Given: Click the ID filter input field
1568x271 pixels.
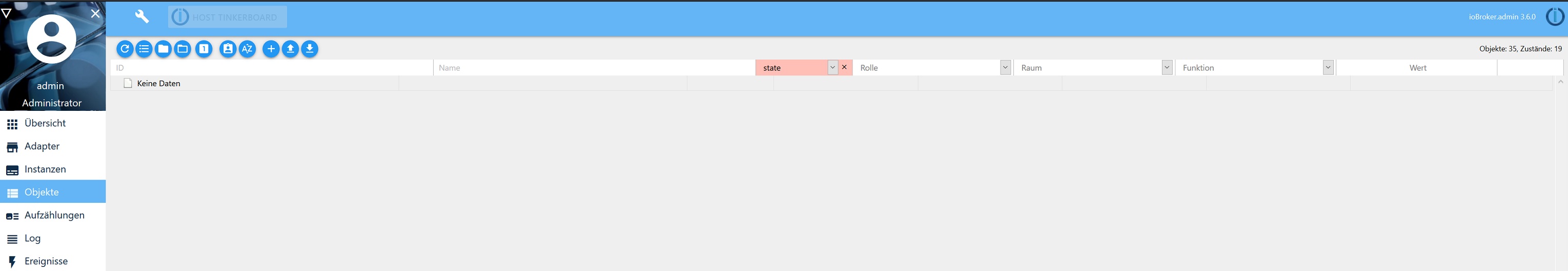Looking at the screenshot, I should tap(272, 68).
